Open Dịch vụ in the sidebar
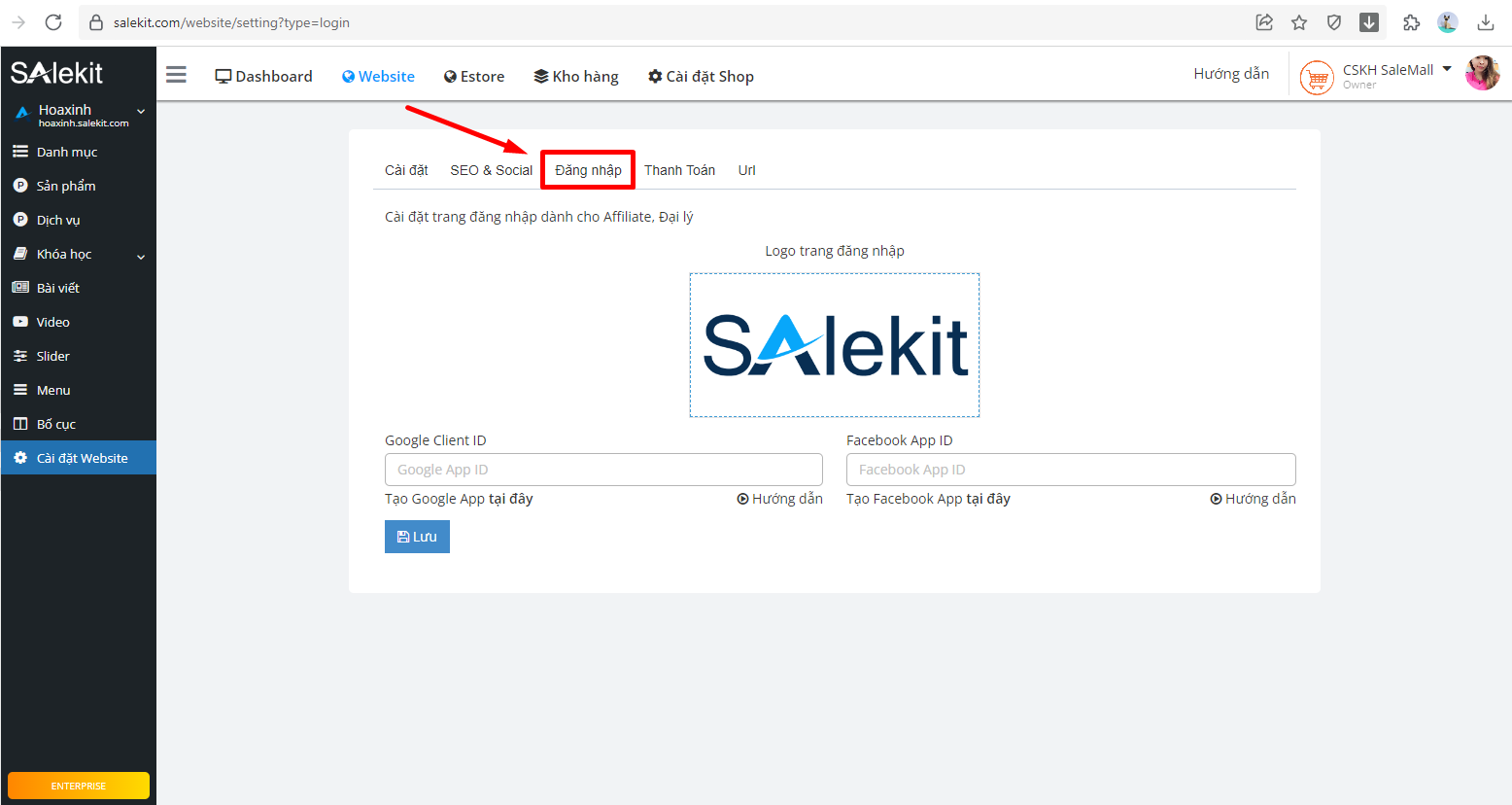The width and height of the screenshot is (1512, 805). coord(78,220)
